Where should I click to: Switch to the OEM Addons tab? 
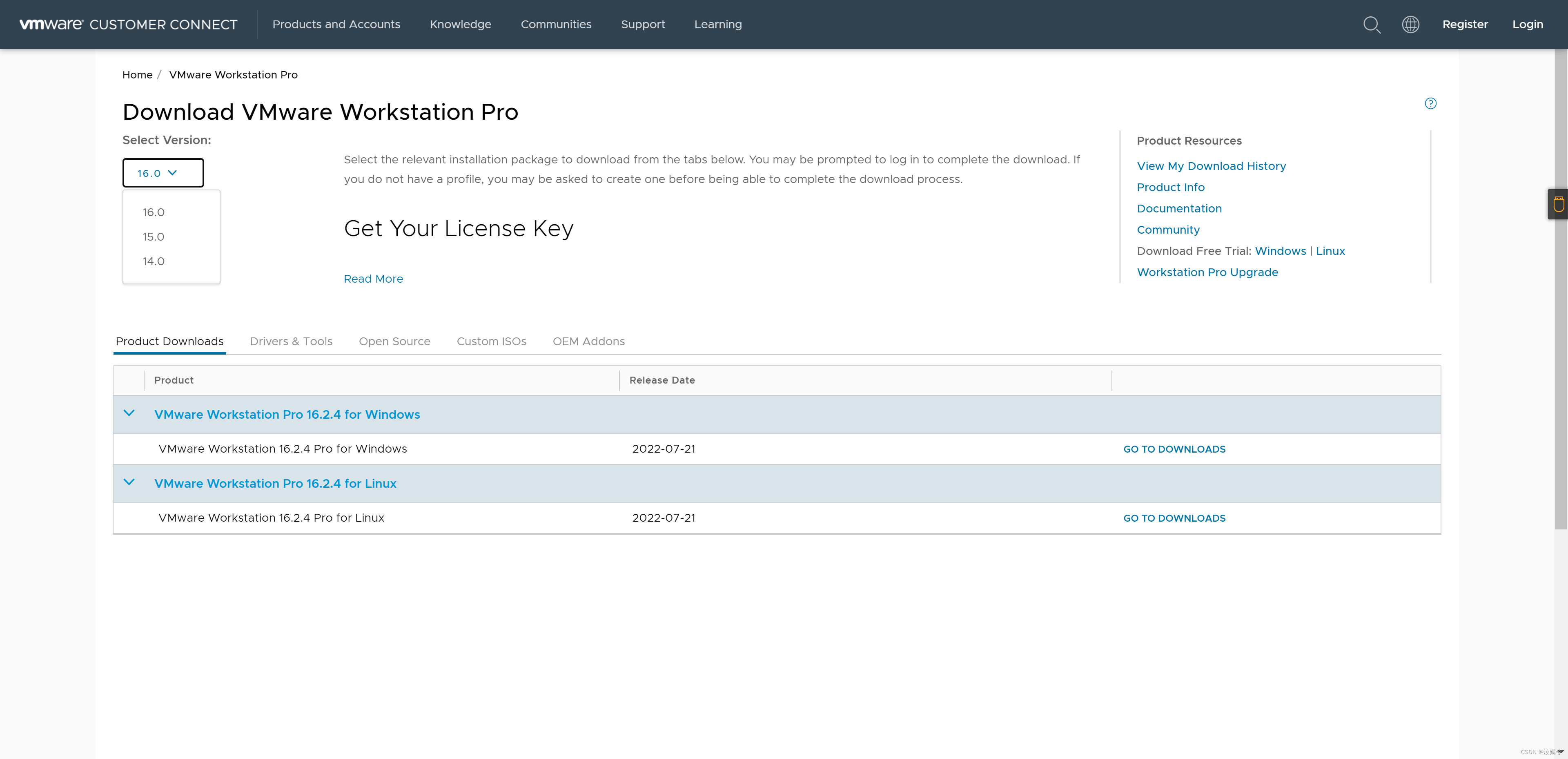pos(588,341)
